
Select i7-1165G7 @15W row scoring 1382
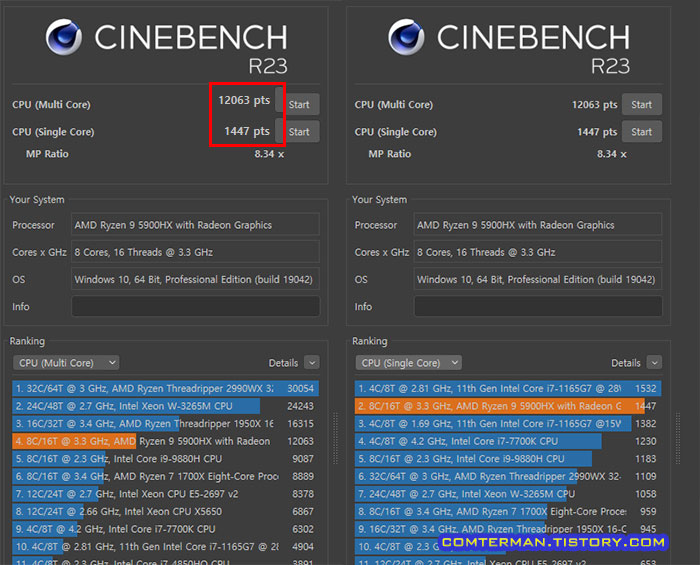point(508,424)
